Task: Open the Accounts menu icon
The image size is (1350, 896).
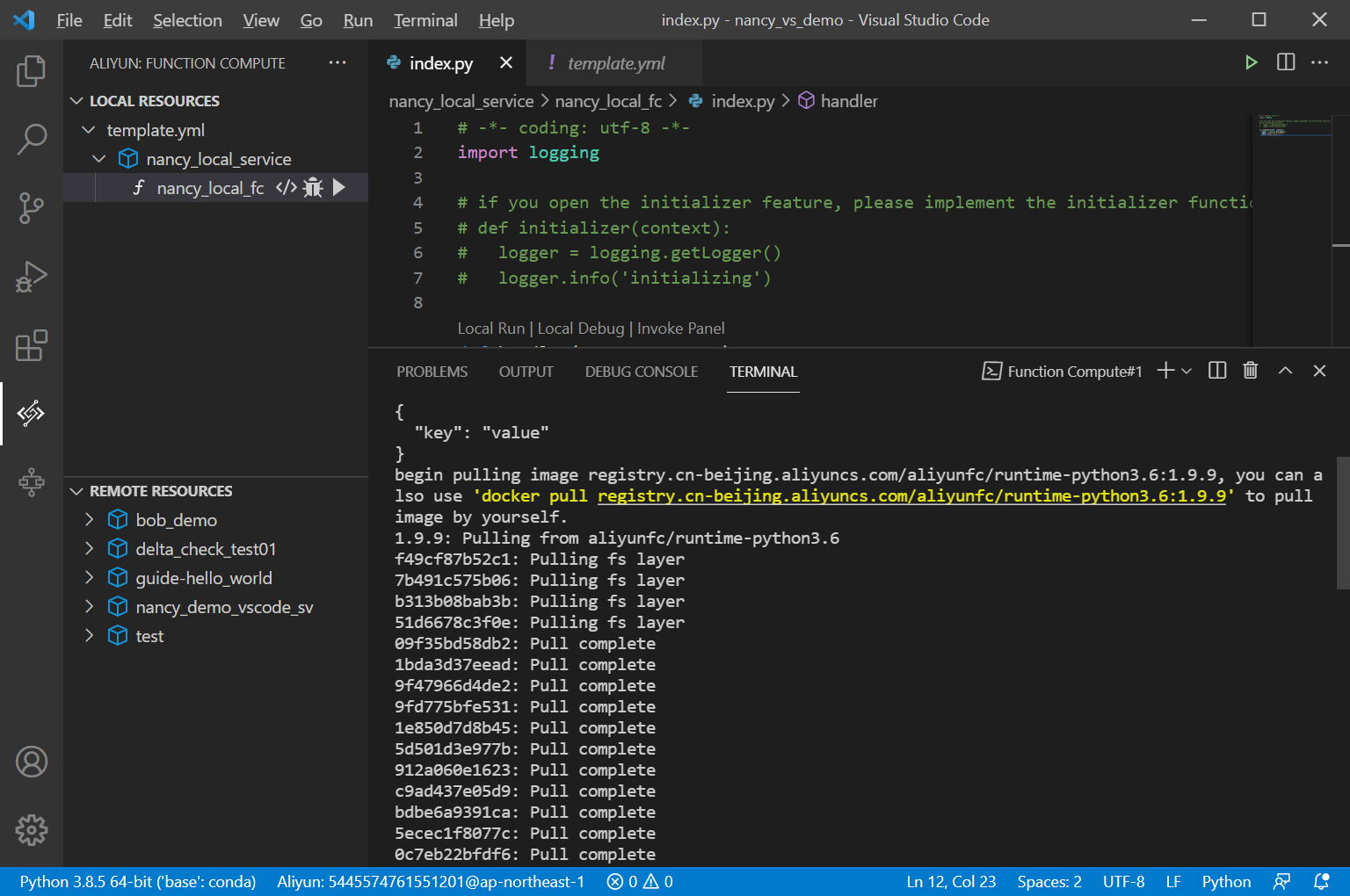Action: click(32, 762)
